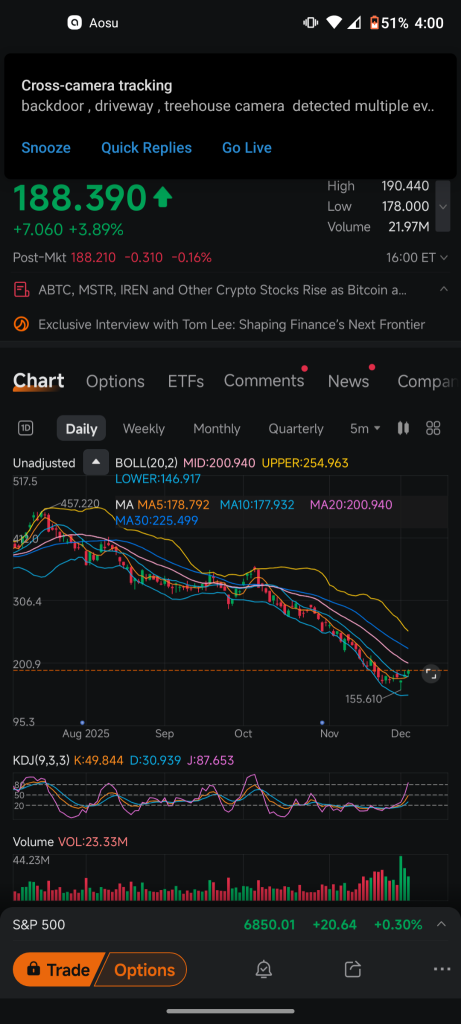The height and width of the screenshot is (1024, 461).
Task: Open the candlestick chart style icon
Action: click(403, 428)
